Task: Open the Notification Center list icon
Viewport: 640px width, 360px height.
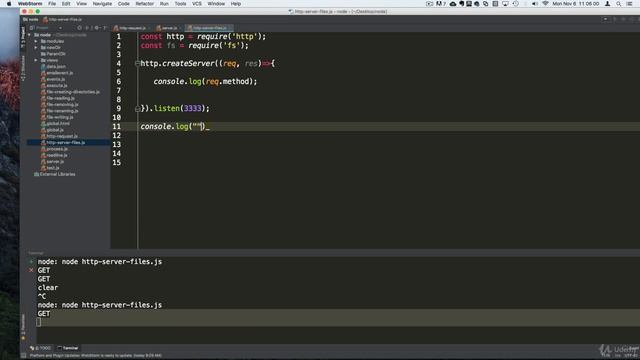Action: click(630, 4)
